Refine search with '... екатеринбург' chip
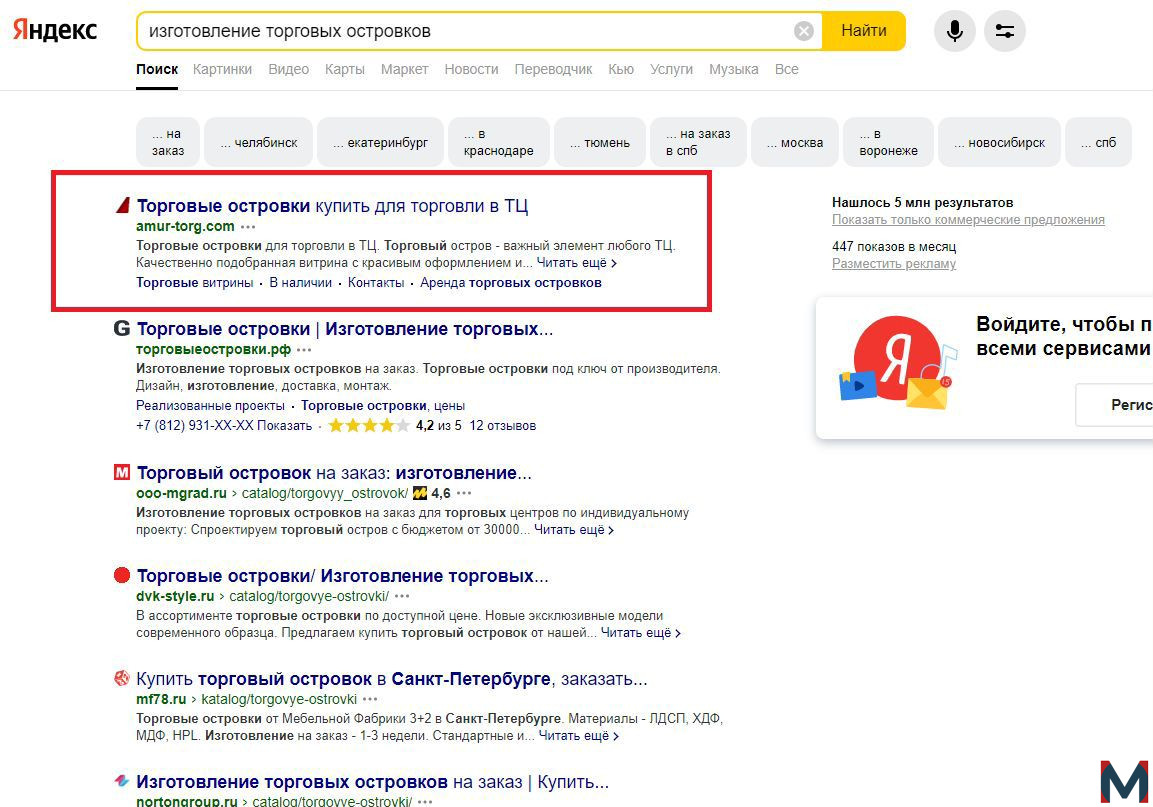The width and height of the screenshot is (1153, 807). point(380,142)
